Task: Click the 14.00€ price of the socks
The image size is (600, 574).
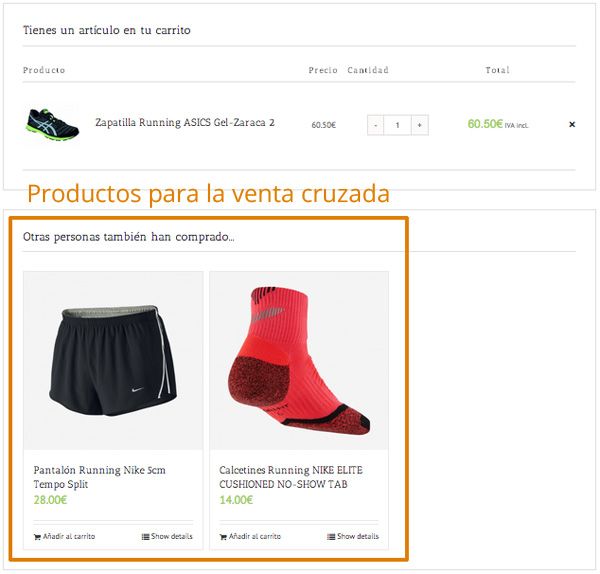Action: click(x=236, y=500)
